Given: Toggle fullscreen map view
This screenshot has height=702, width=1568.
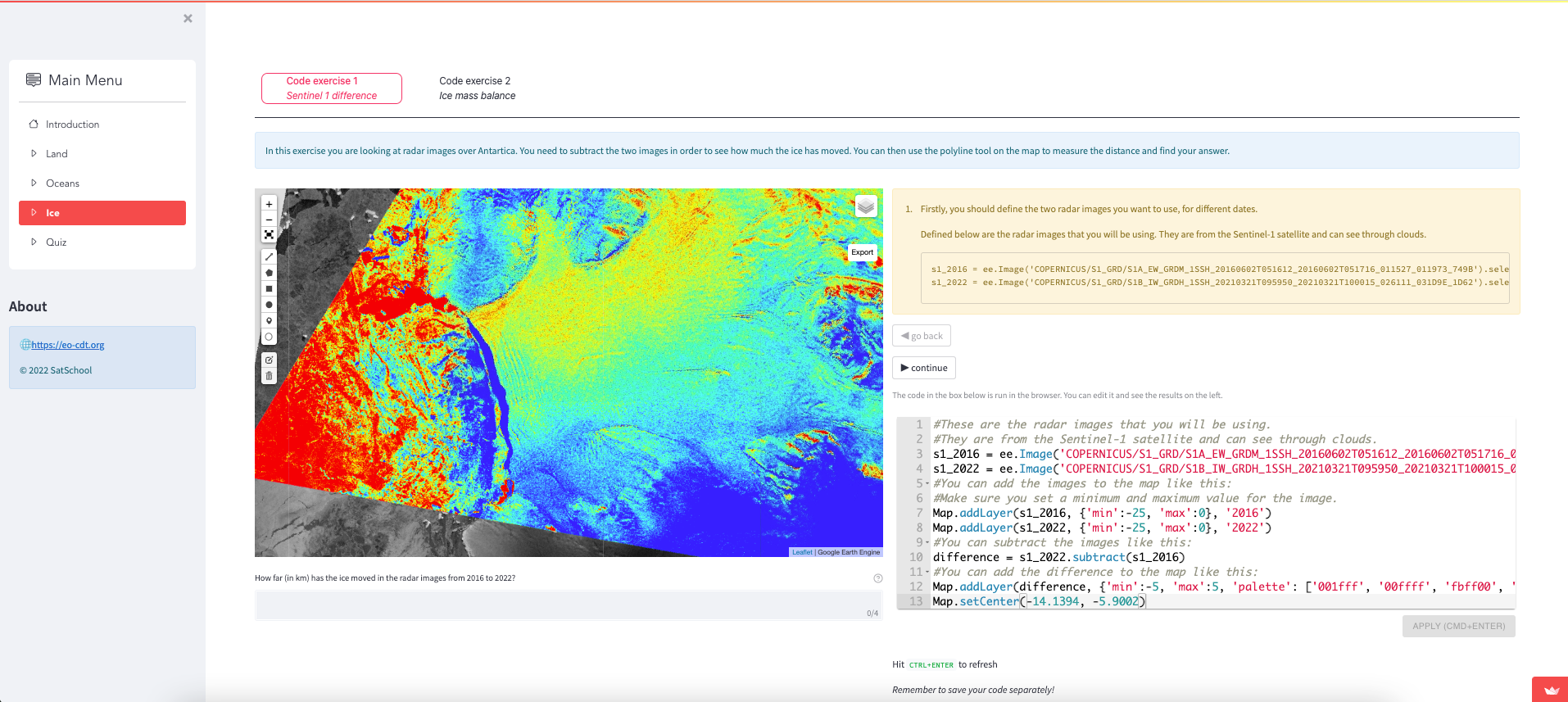Looking at the screenshot, I should [x=269, y=235].
